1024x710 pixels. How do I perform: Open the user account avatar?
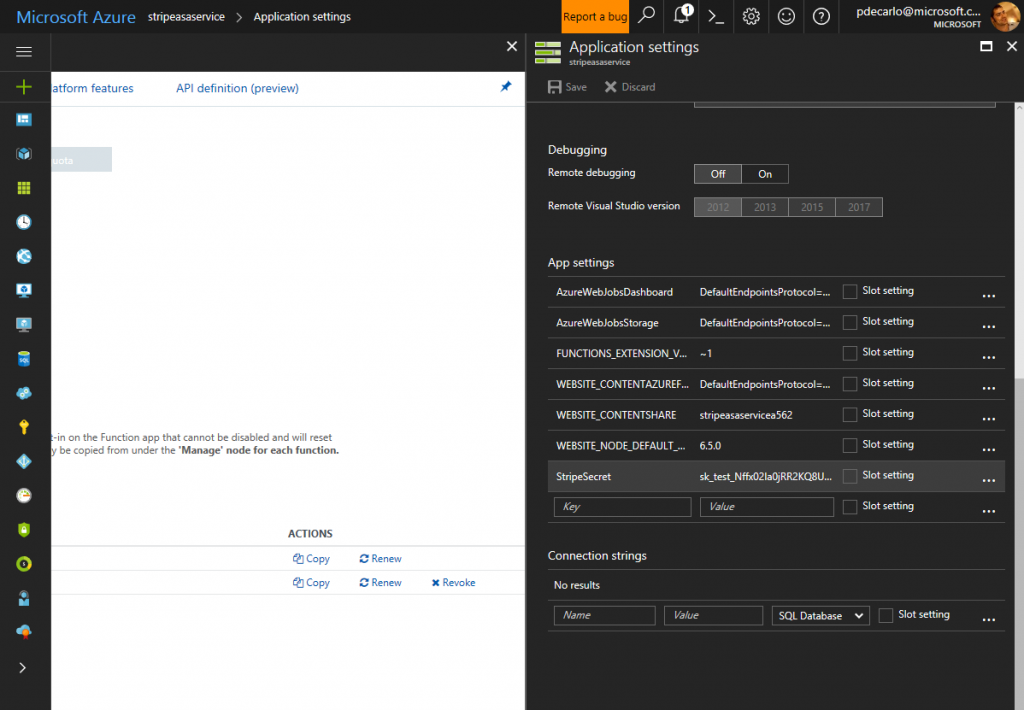tap(1004, 16)
